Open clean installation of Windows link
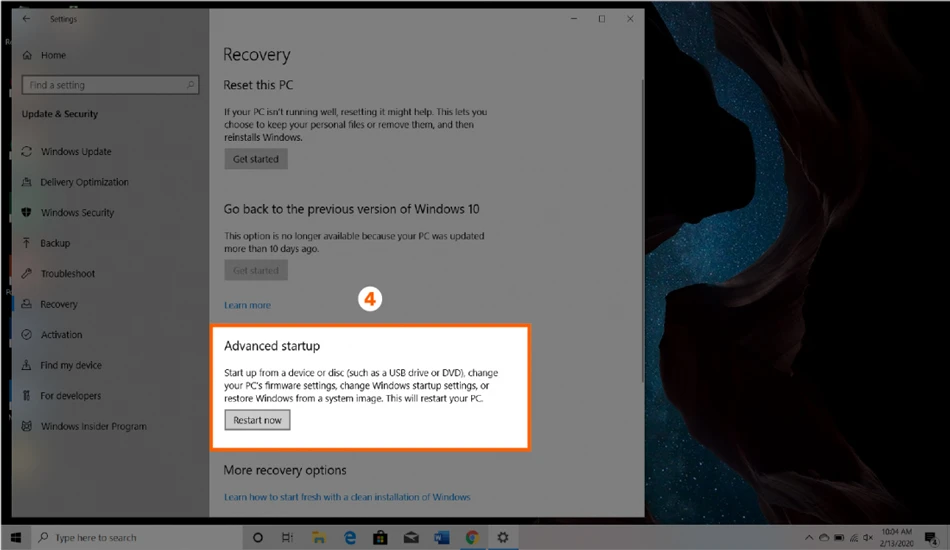The width and height of the screenshot is (950, 550). [347, 497]
